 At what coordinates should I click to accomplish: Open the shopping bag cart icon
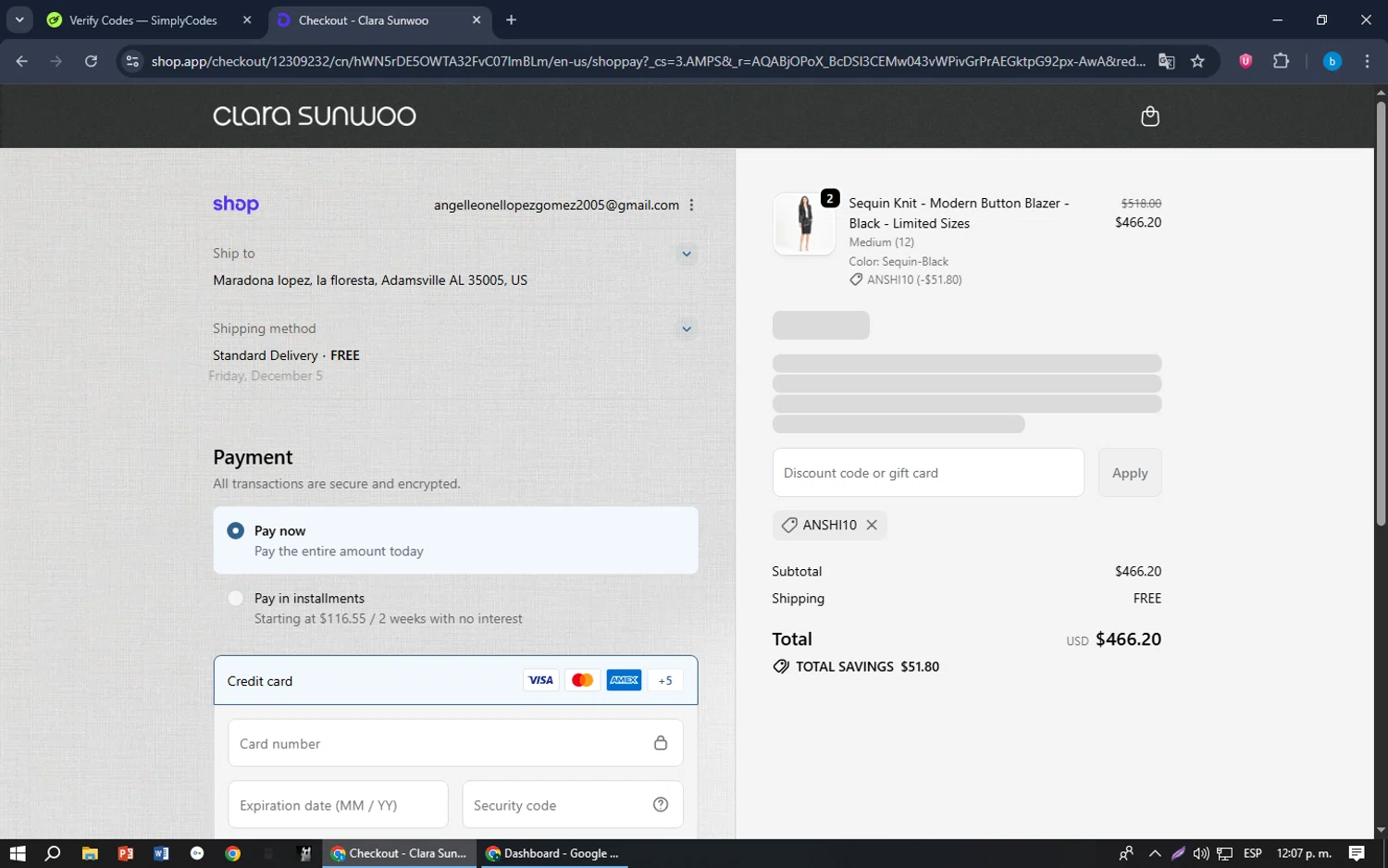coord(1150,116)
